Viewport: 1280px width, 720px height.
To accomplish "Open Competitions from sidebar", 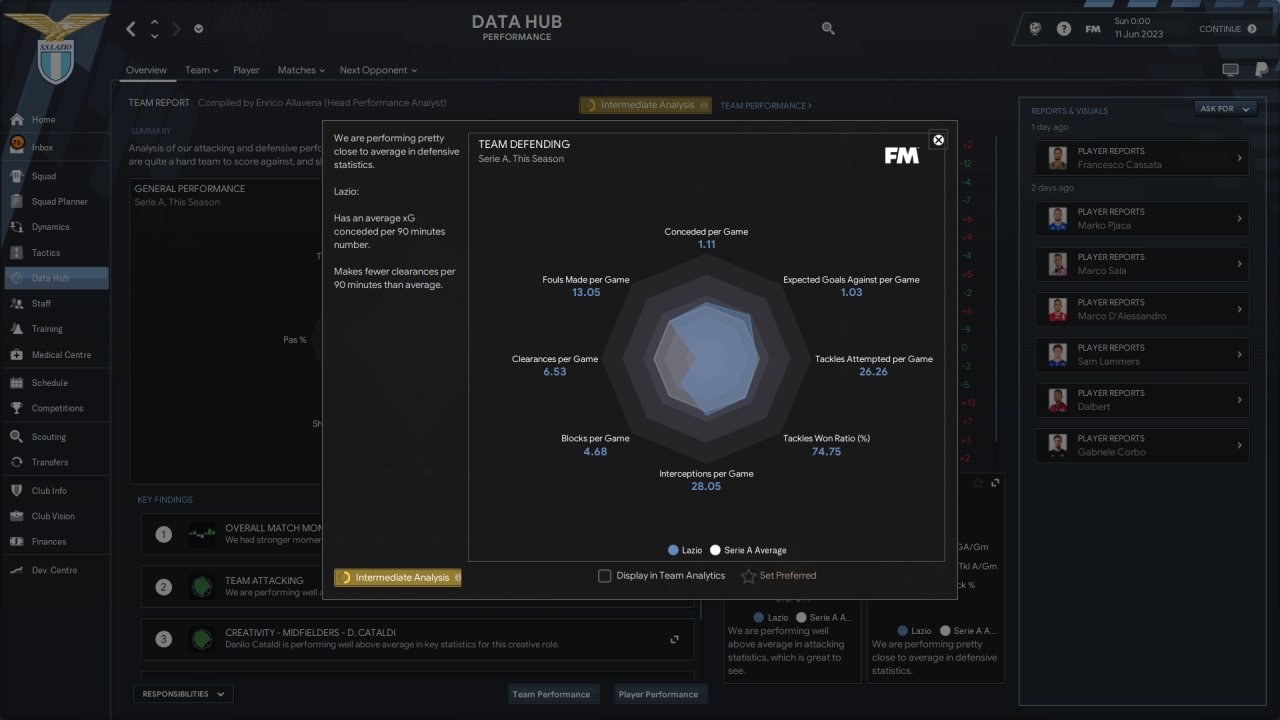I will pos(55,408).
